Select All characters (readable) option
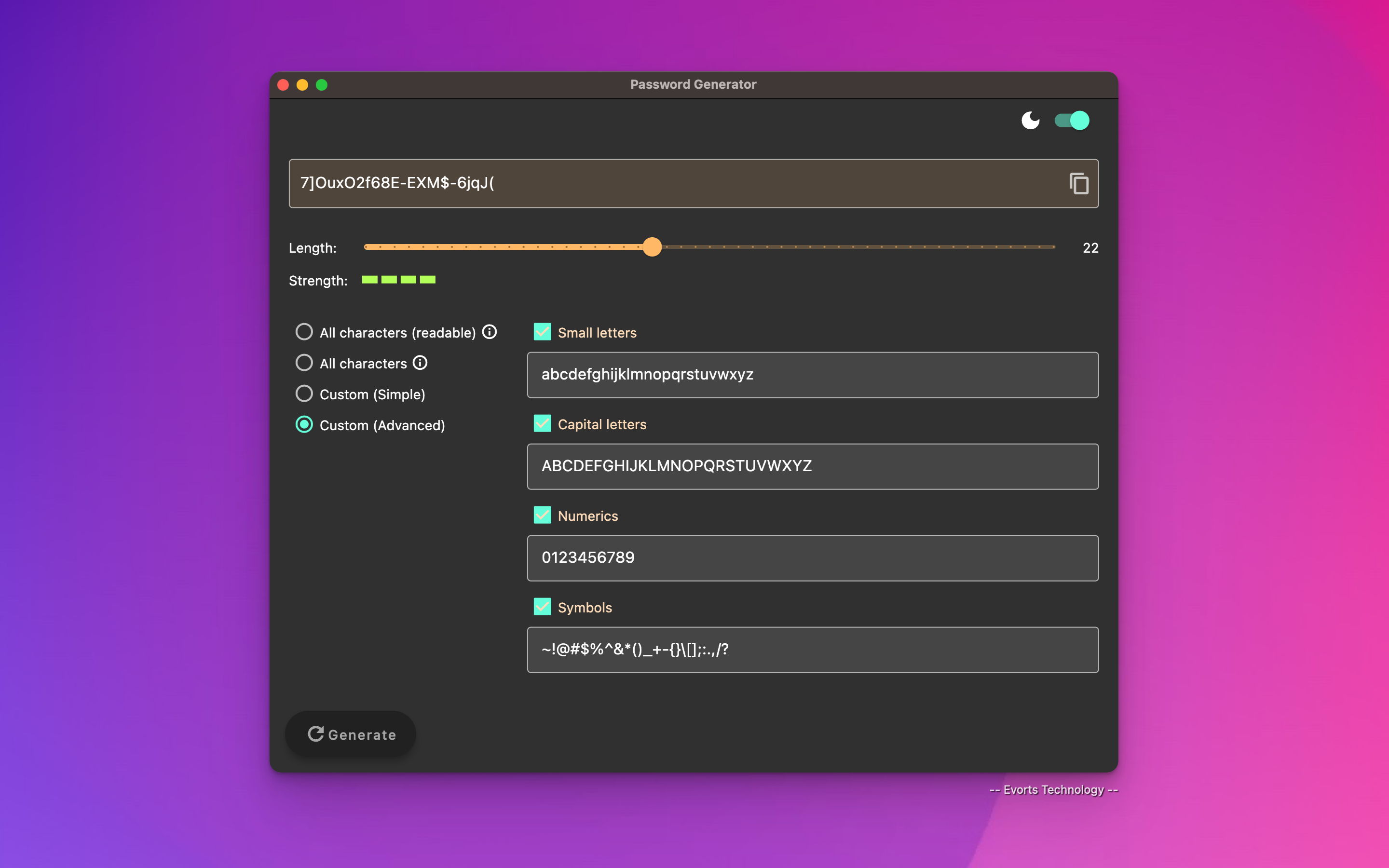This screenshot has width=1389, height=868. click(x=304, y=332)
